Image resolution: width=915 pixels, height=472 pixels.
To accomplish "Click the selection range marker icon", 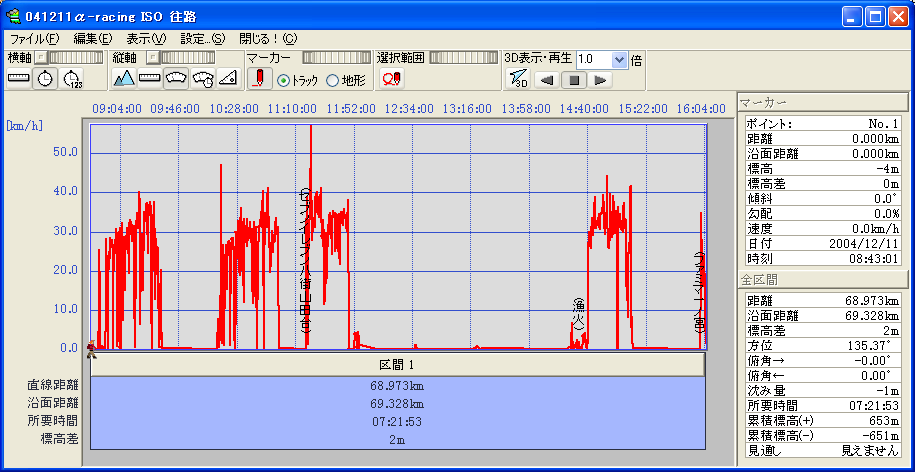I will tap(391, 79).
